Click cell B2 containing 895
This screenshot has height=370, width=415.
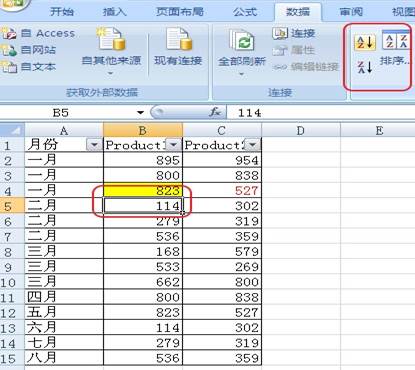click(143, 160)
